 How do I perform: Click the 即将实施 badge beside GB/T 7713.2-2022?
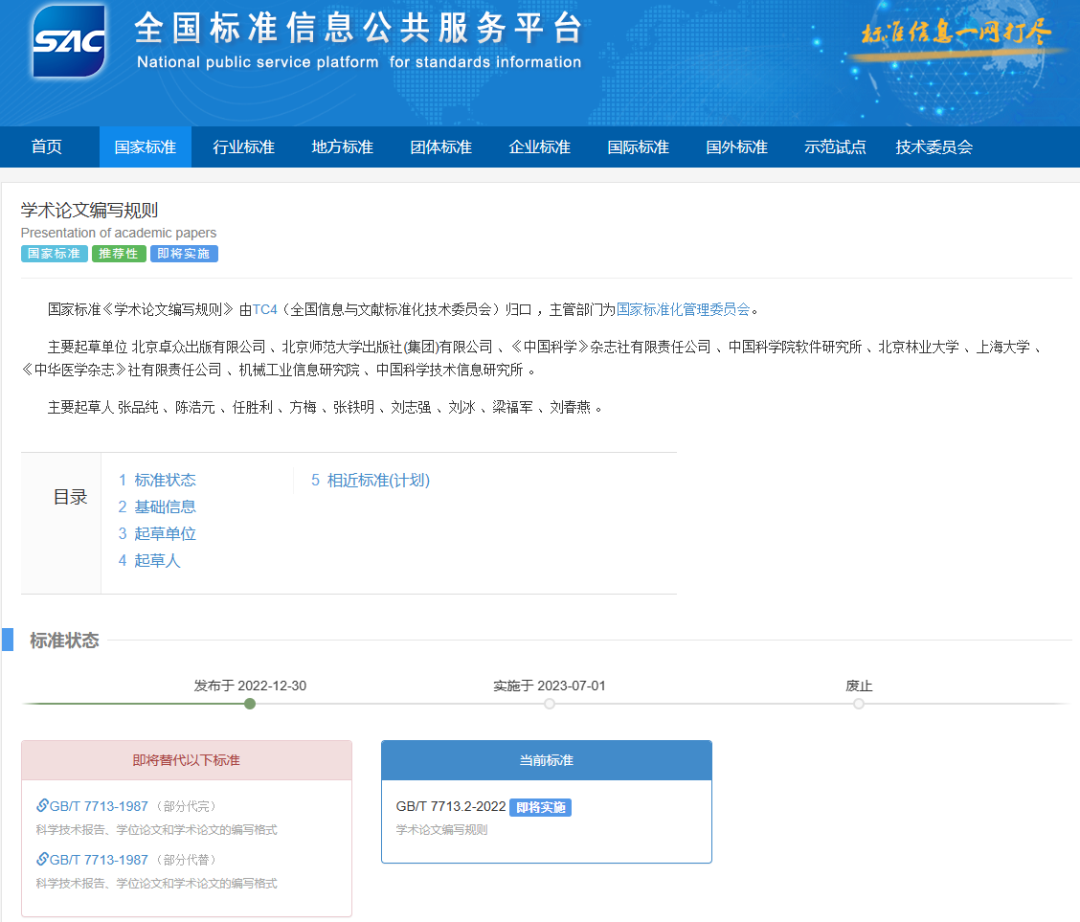(540, 807)
